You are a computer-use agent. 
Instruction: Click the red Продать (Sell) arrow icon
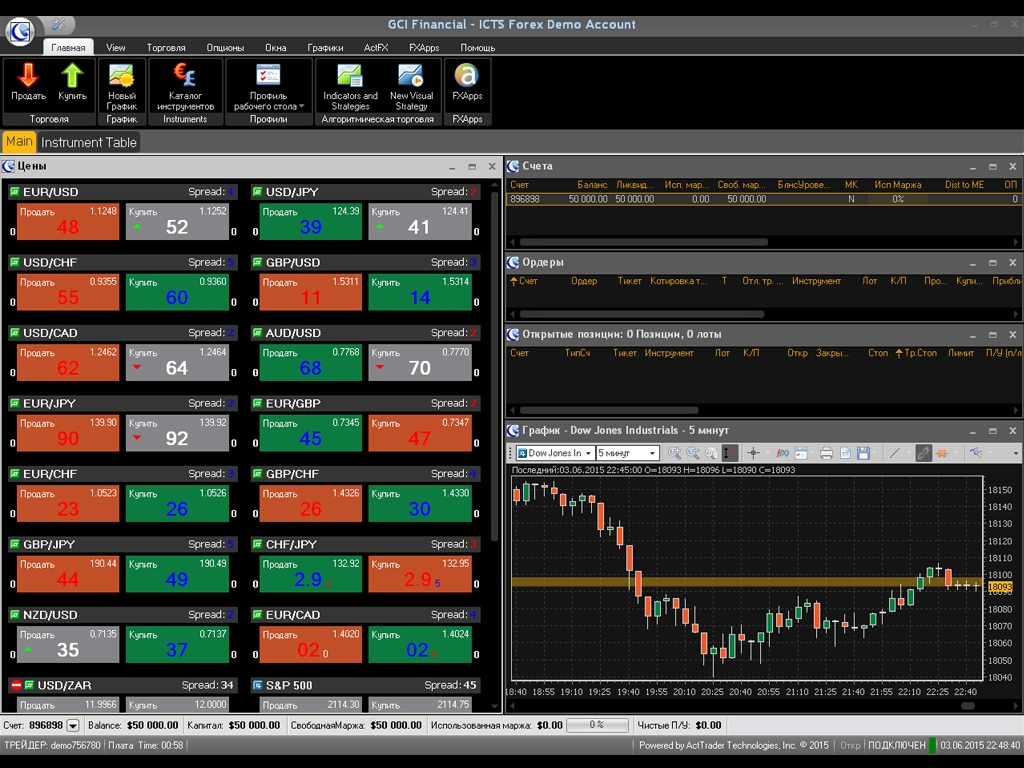pos(28,76)
